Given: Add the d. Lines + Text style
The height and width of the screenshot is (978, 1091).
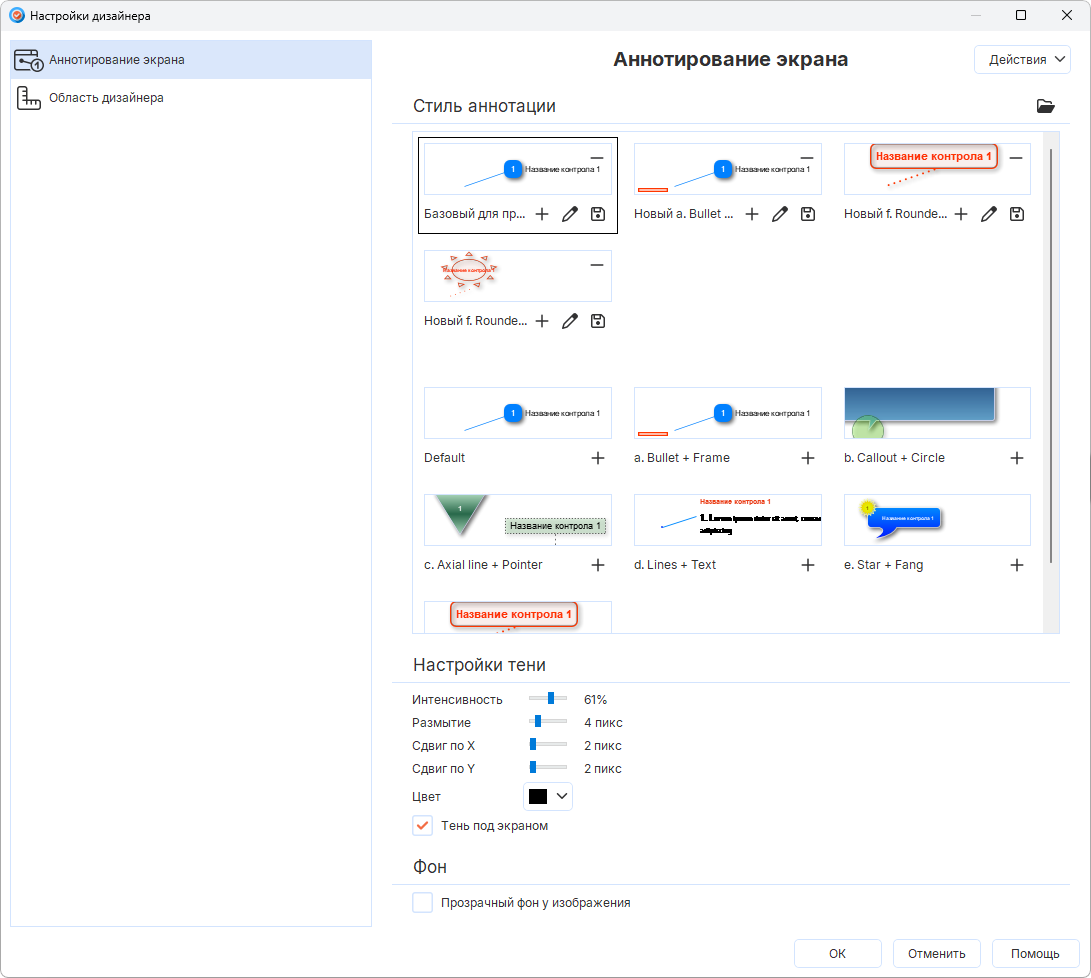Looking at the screenshot, I should (808, 565).
